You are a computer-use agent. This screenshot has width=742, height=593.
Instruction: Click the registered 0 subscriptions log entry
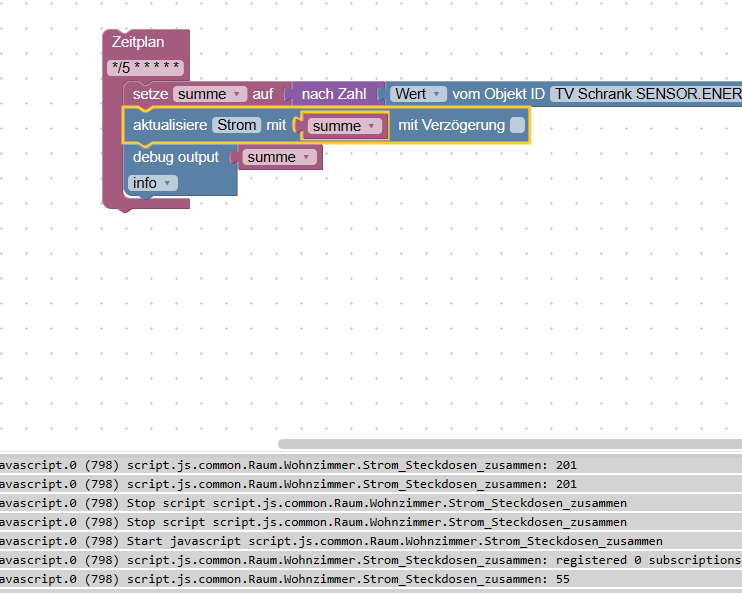[371, 560]
